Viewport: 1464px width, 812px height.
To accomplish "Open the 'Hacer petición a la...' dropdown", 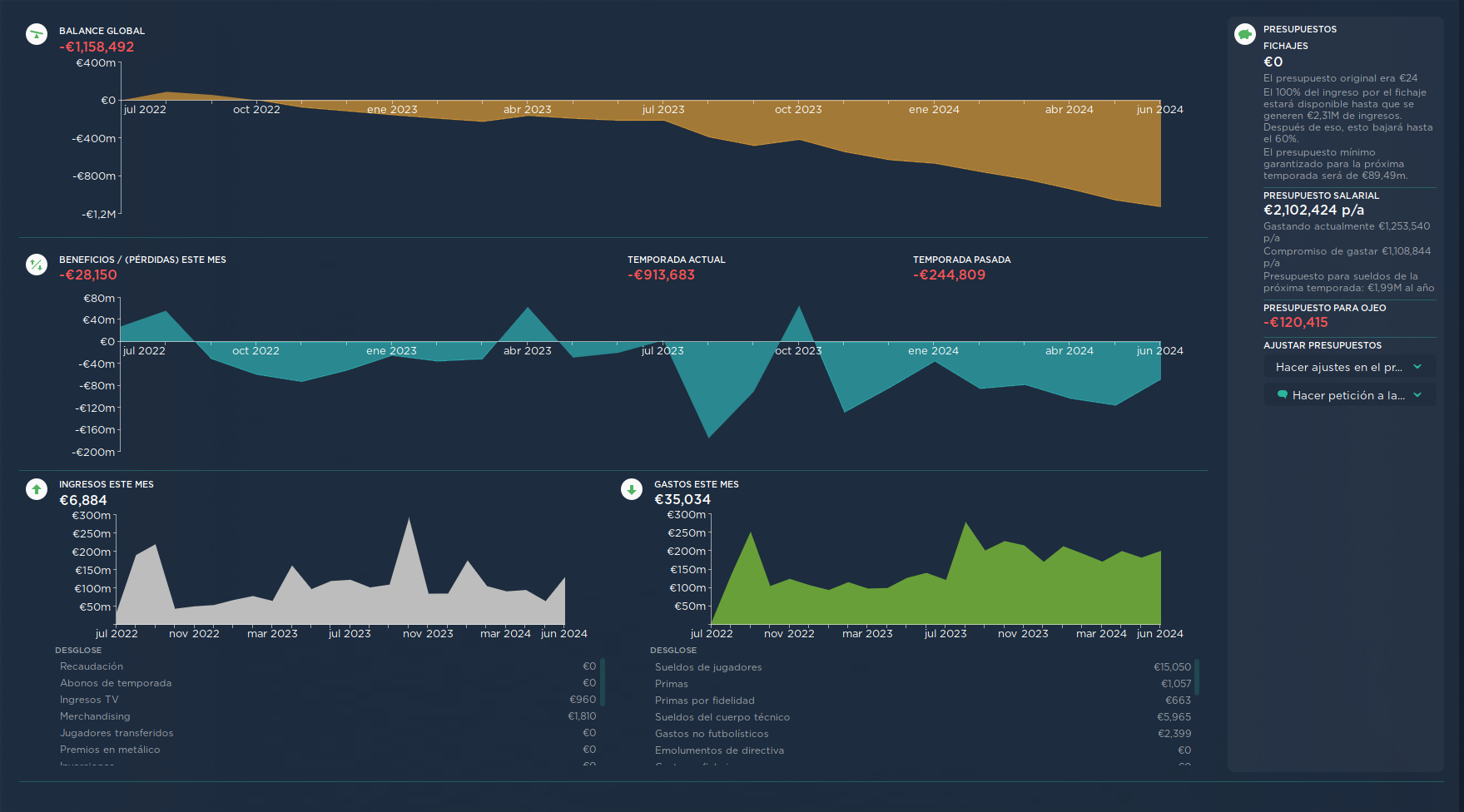I will click(1350, 395).
